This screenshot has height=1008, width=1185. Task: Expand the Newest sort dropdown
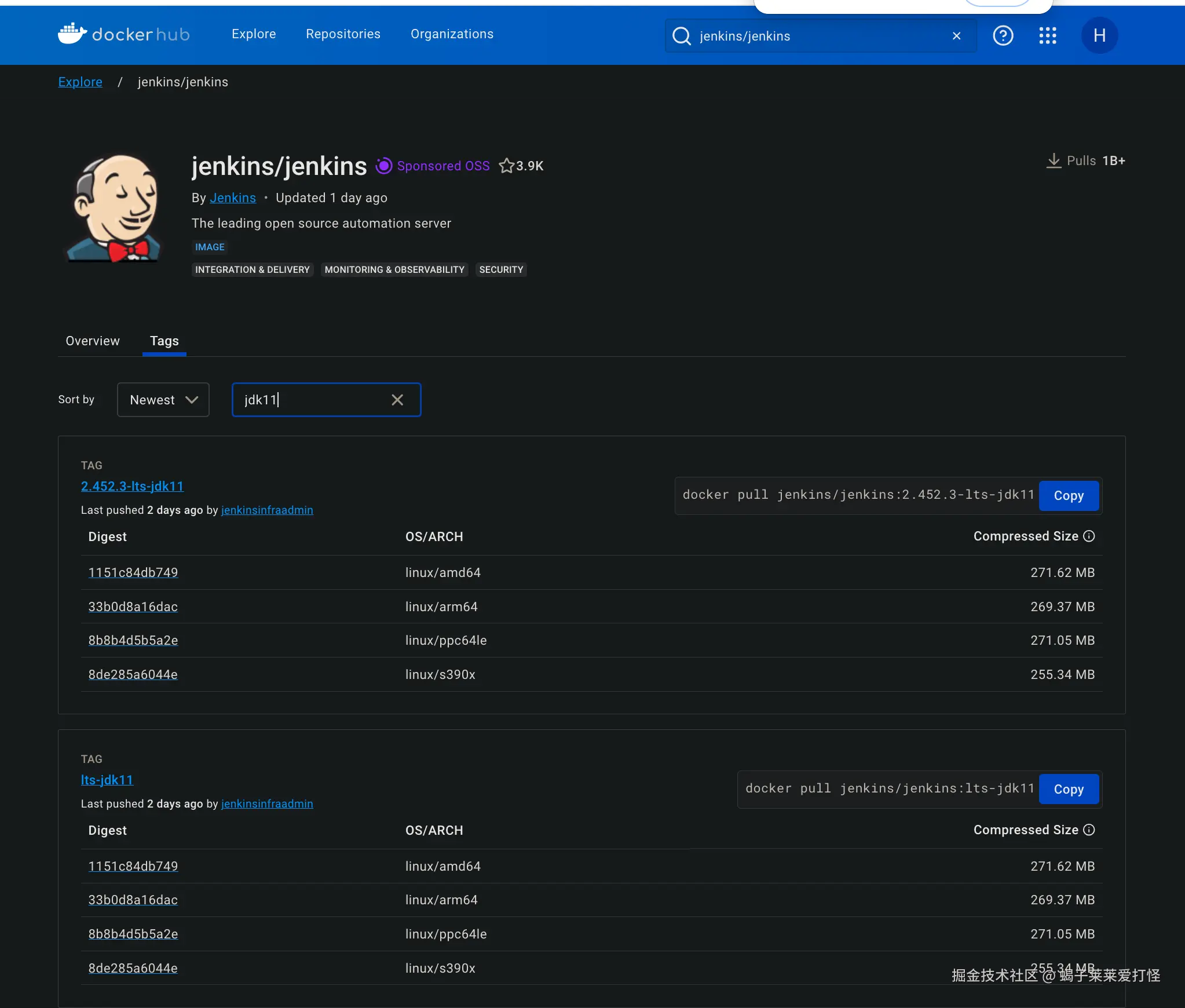[163, 400]
